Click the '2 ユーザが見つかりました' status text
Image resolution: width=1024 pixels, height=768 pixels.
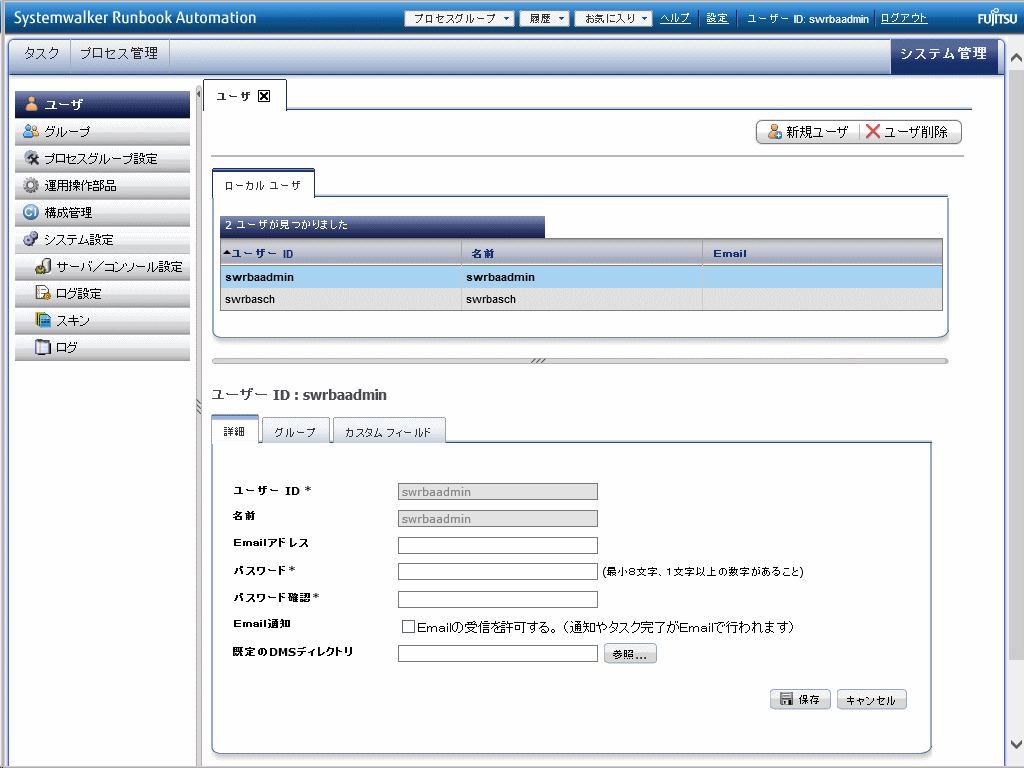pyautogui.click(x=286, y=225)
